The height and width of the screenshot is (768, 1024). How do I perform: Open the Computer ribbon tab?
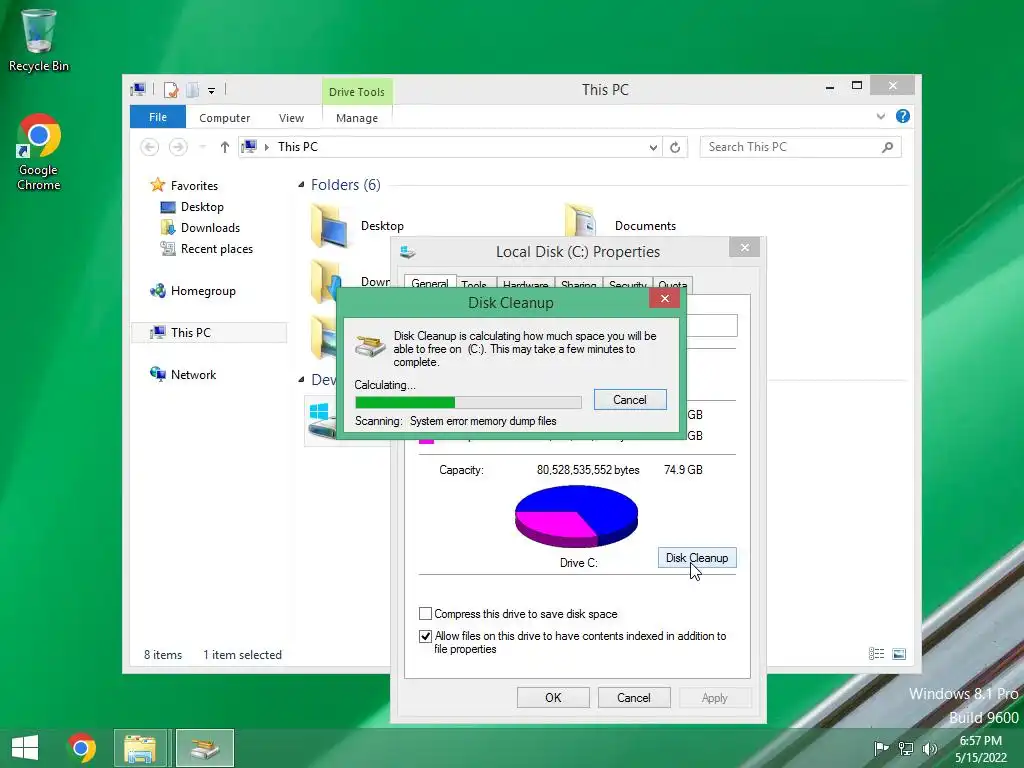click(x=224, y=118)
